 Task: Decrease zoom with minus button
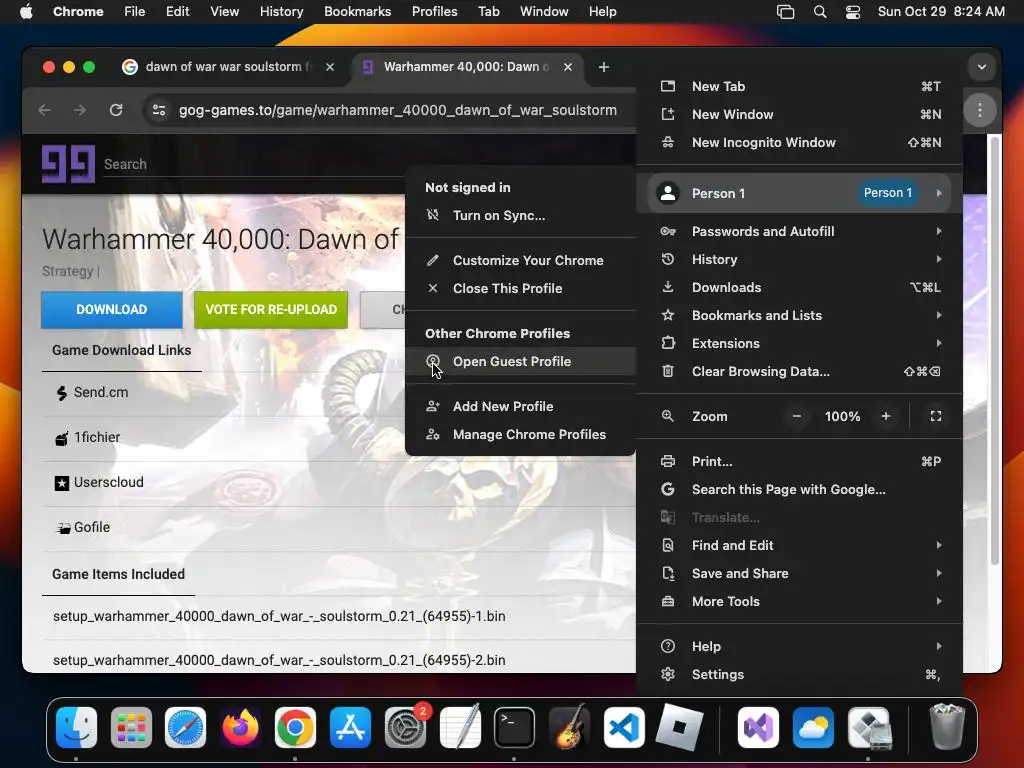tap(797, 416)
